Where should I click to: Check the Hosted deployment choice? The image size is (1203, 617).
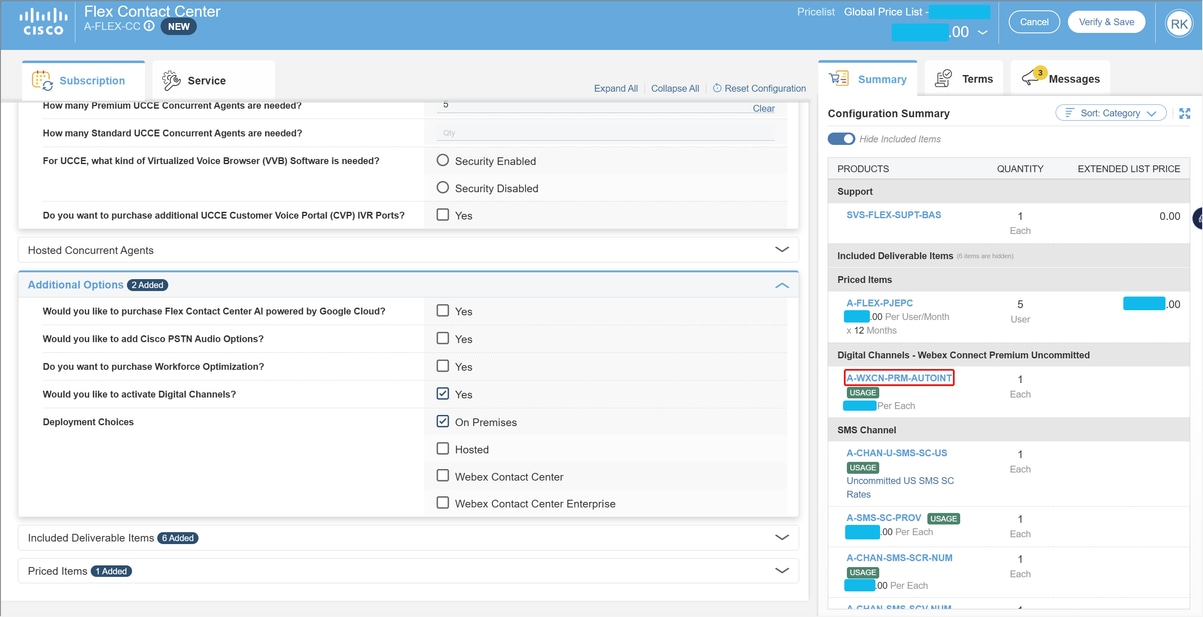point(443,449)
